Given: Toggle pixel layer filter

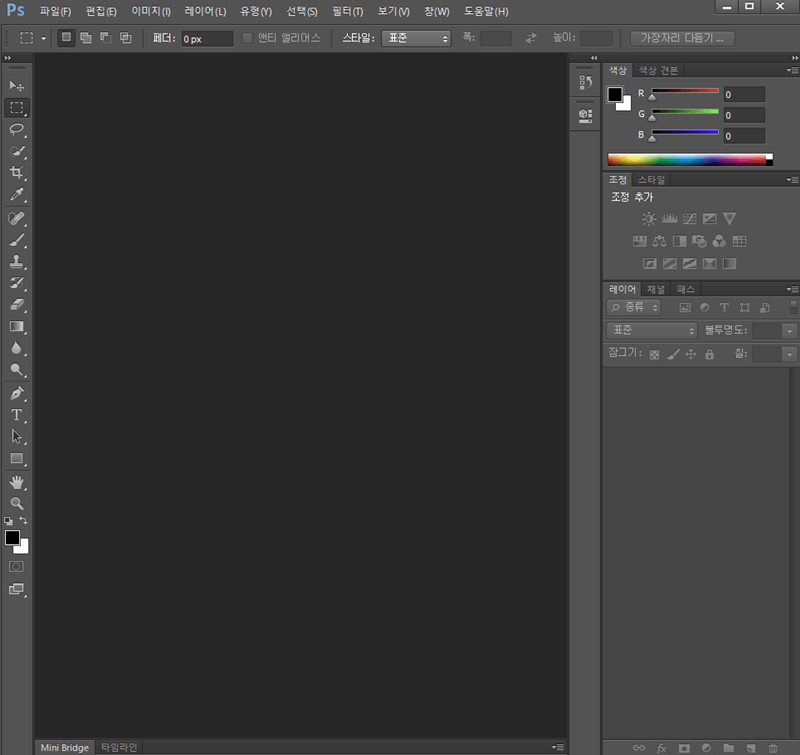Looking at the screenshot, I should (685, 308).
